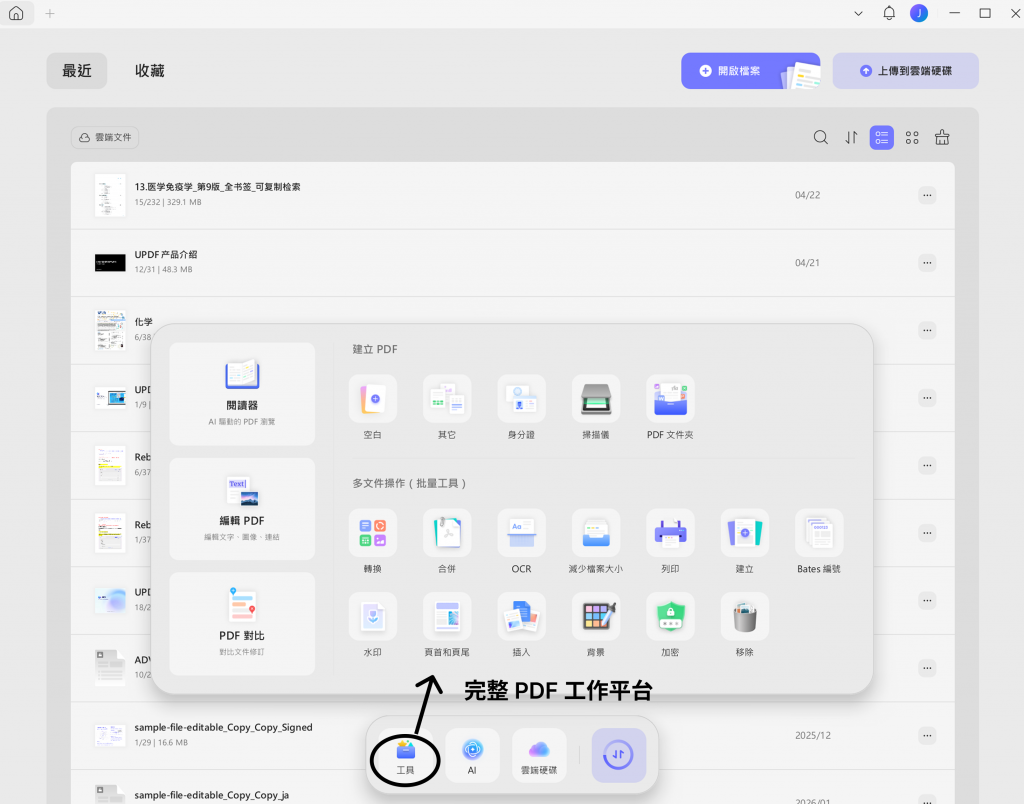Viewport: 1024px width, 804px height.
Task: Open the 掃描儀 scanner tool
Action: pyautogui.click(x=596, y=398)
